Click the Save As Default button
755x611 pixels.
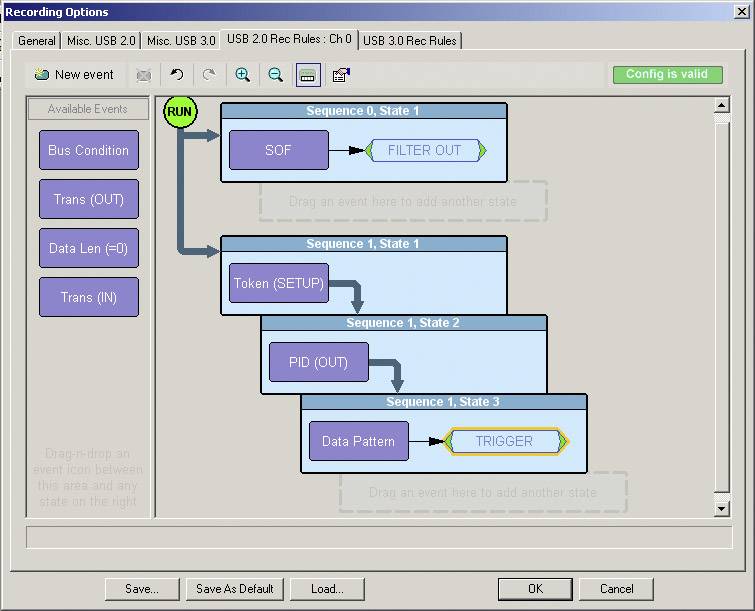click(x=235, y=589)
